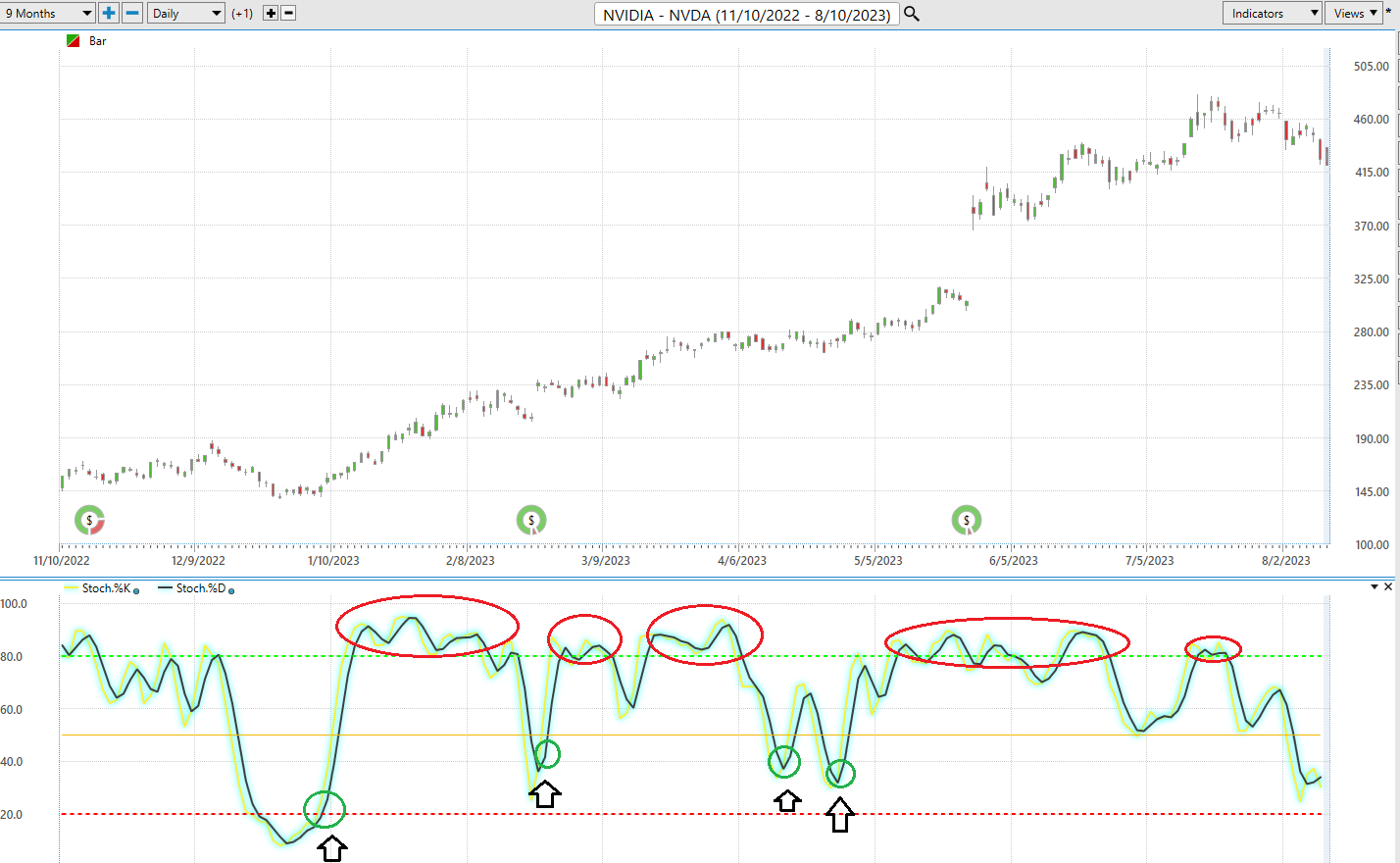Click the blue plus button beside 9 Months
This screenshot has height=863, width=1400.
[109, 13]
